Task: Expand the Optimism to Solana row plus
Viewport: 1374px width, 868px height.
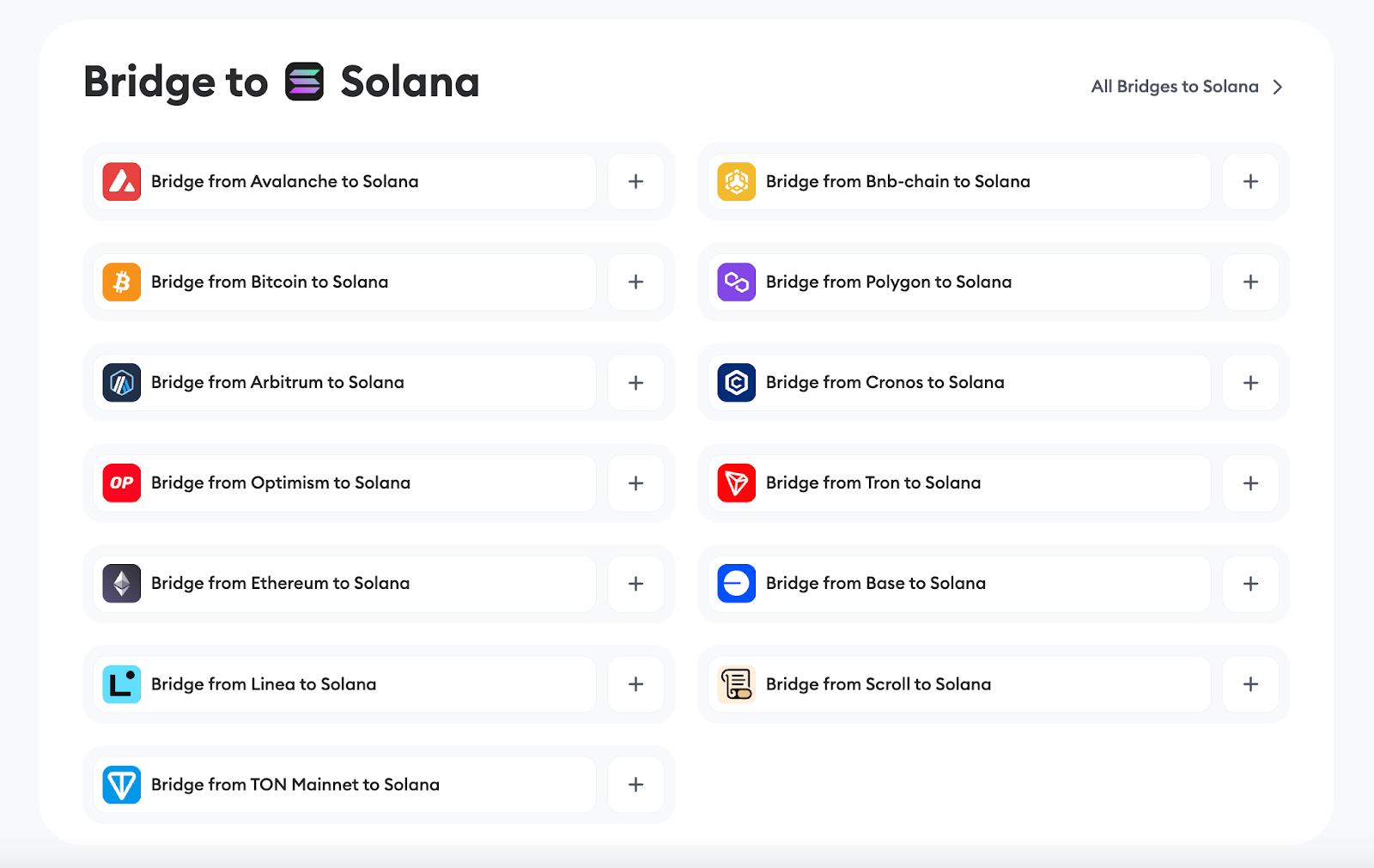Action: tap(636, 483)
